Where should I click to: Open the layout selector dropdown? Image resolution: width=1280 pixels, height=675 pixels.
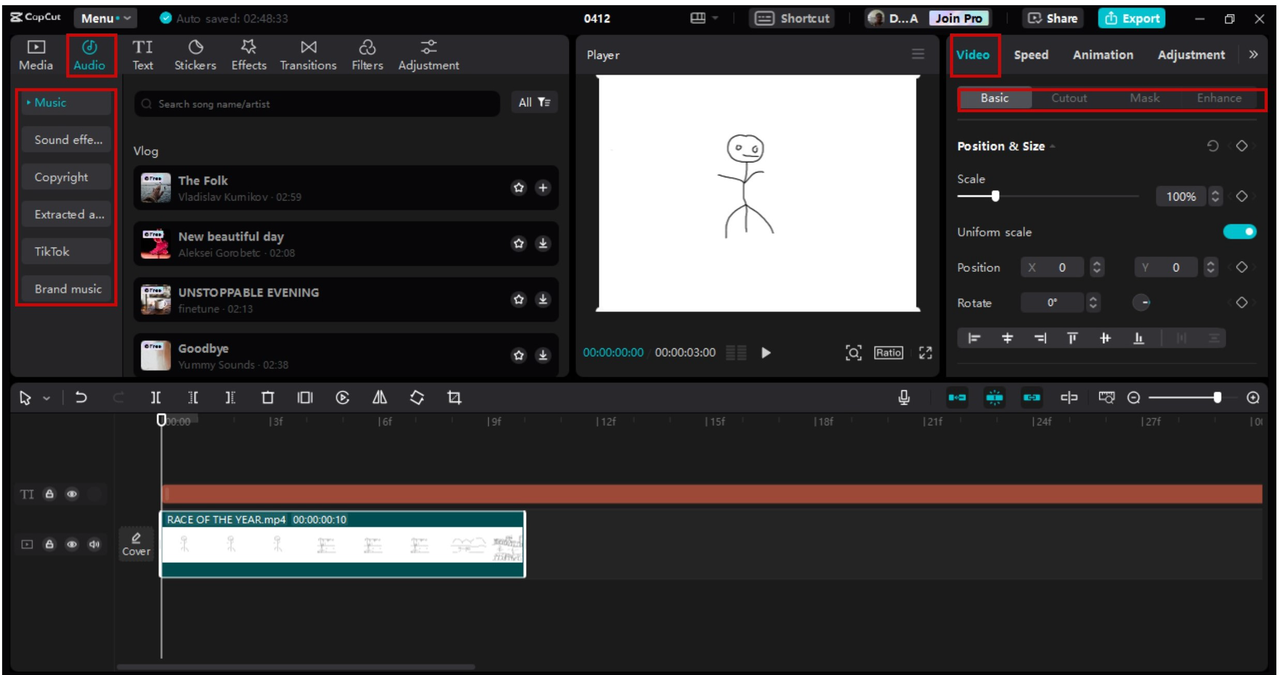pos(704,18)
